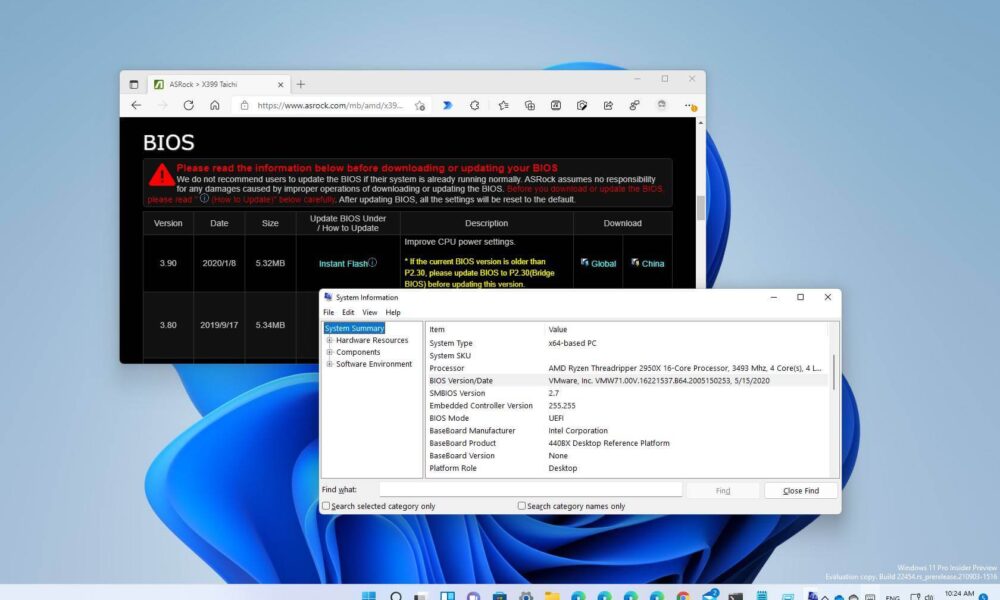Viewport: 1000px width, 600px height.
Task: Add this page to favorites star
Action: point(420,105)
